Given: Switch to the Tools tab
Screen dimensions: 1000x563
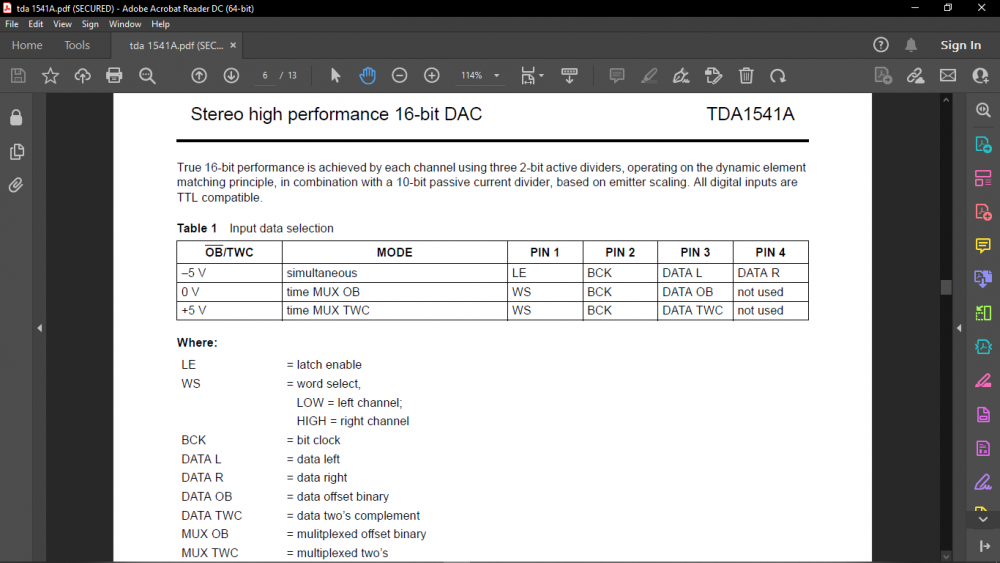Looking at the screenshot, I should click(77, 45).
